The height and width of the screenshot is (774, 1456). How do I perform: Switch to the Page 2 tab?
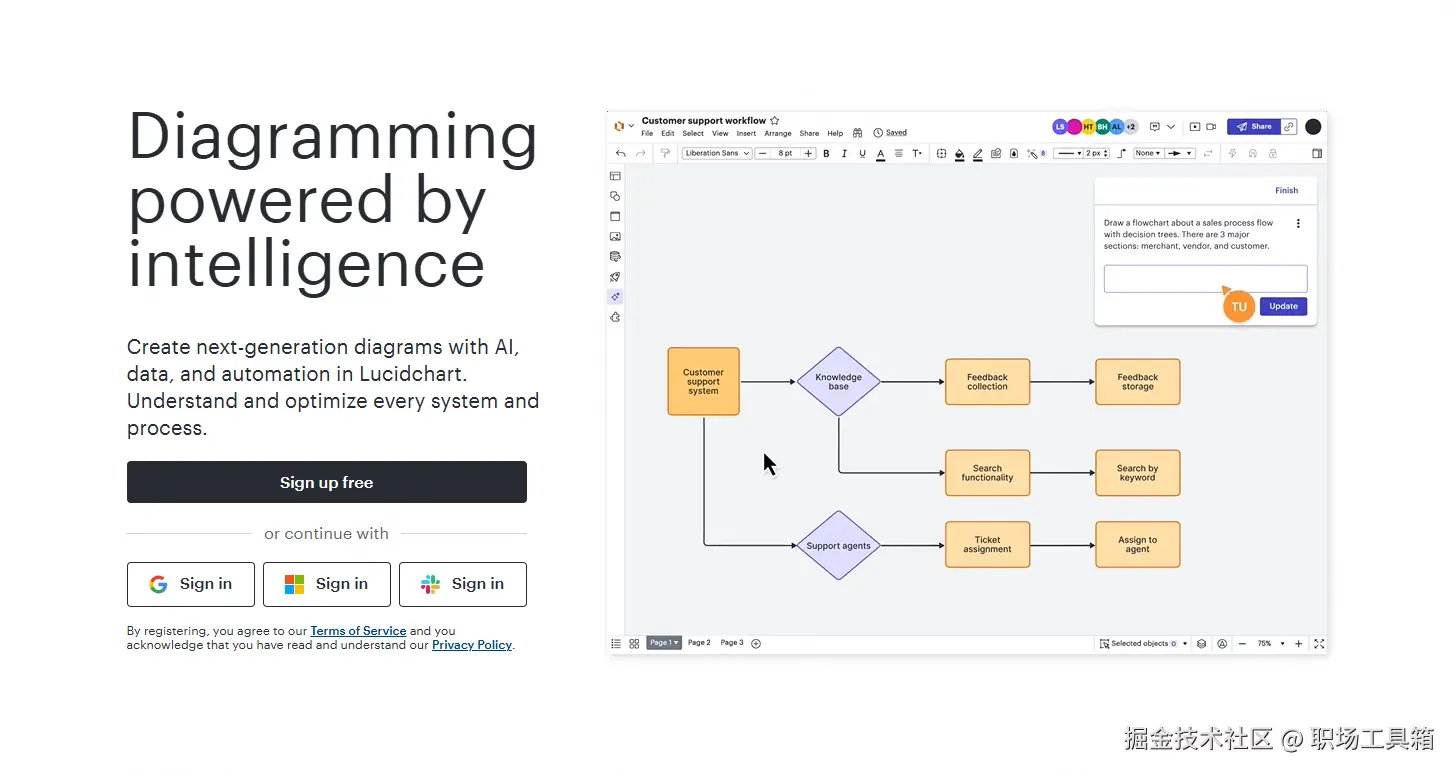[699, 643]
